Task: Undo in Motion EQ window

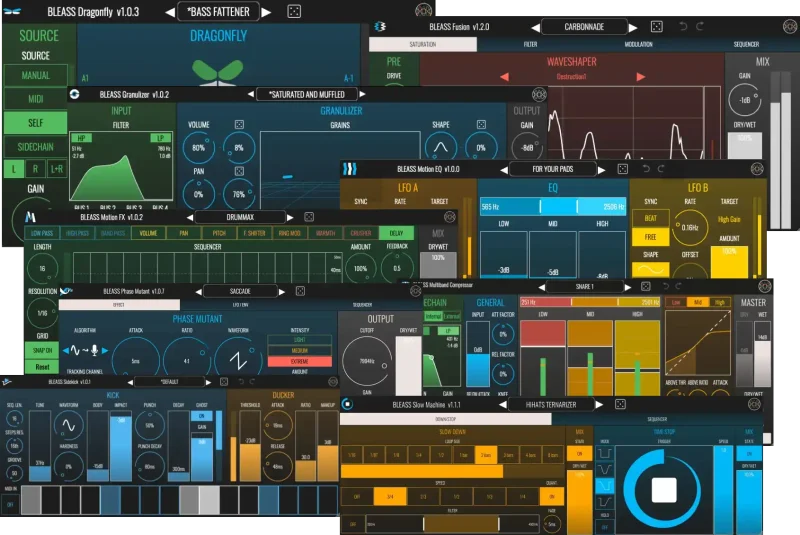Action: pos(646,169)
